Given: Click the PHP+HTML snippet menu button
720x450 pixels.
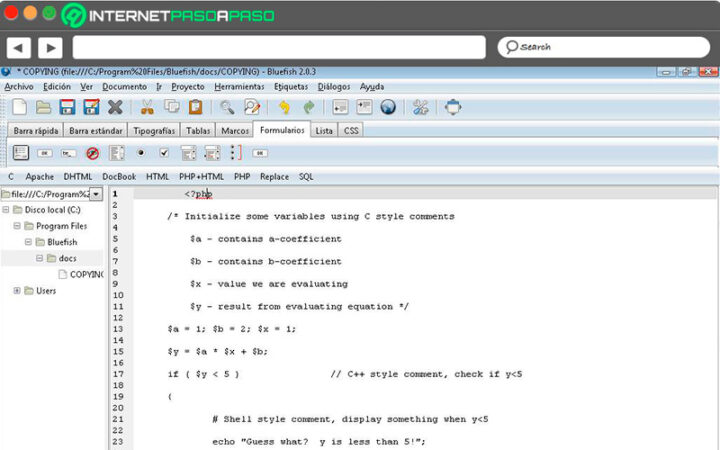Looking at the screenshot, I should click(x=201, y=176).
